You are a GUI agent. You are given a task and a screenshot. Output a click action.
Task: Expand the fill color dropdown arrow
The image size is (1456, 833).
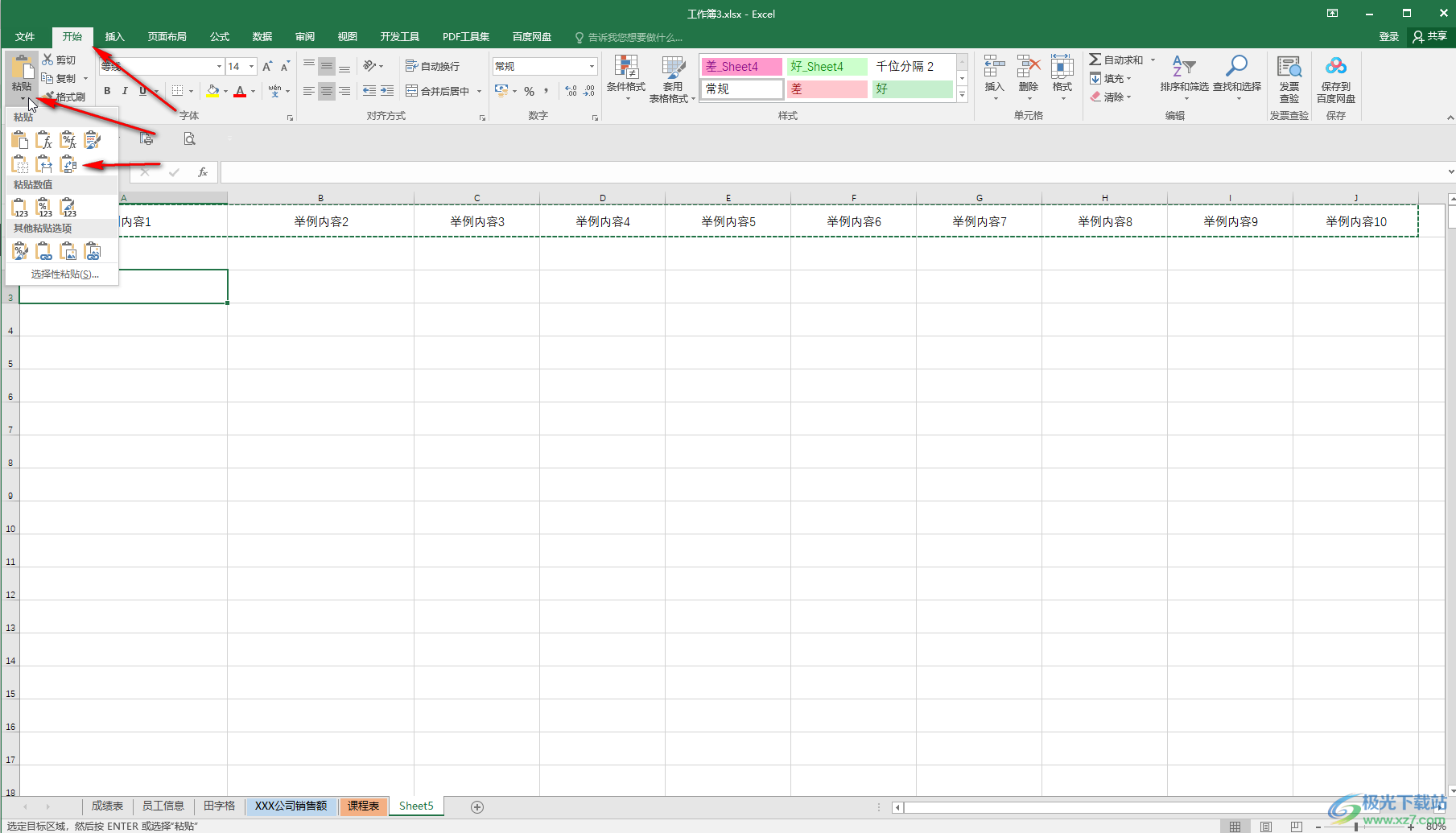tap(225, 91)
